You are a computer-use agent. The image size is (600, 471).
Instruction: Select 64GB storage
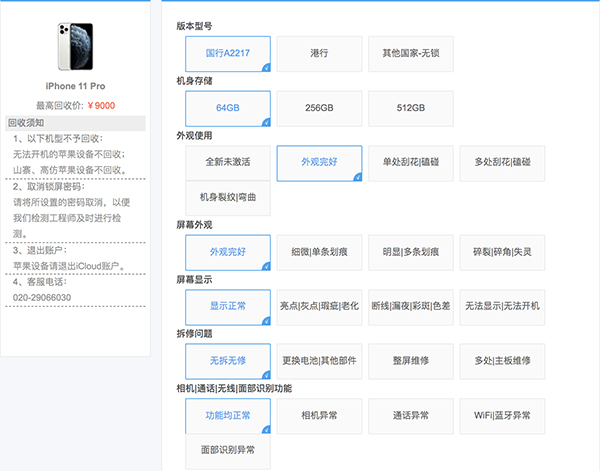228,109
